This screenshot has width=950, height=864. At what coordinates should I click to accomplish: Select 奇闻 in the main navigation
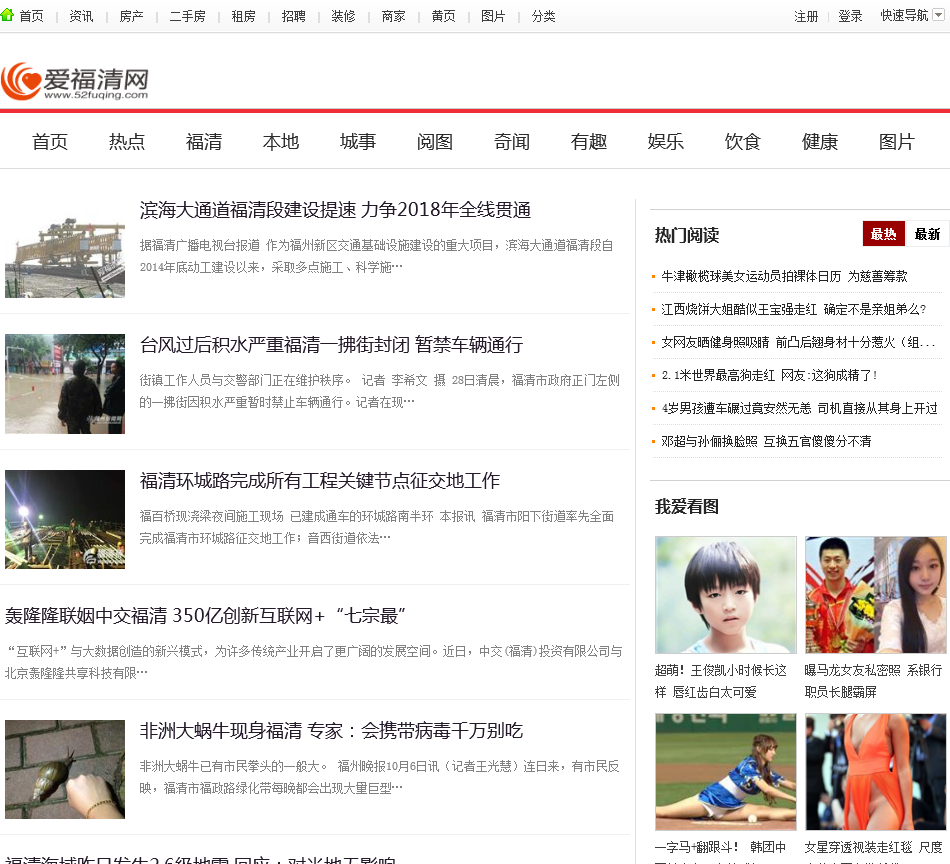(x=511, y=142)
